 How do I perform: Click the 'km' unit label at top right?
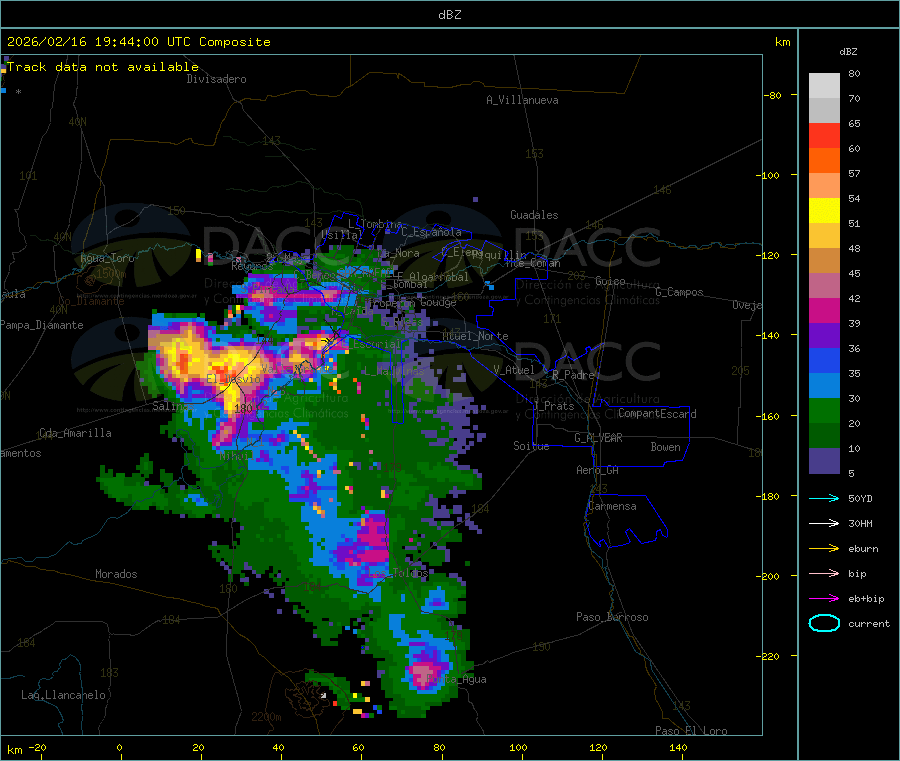(x=782, y=42)
